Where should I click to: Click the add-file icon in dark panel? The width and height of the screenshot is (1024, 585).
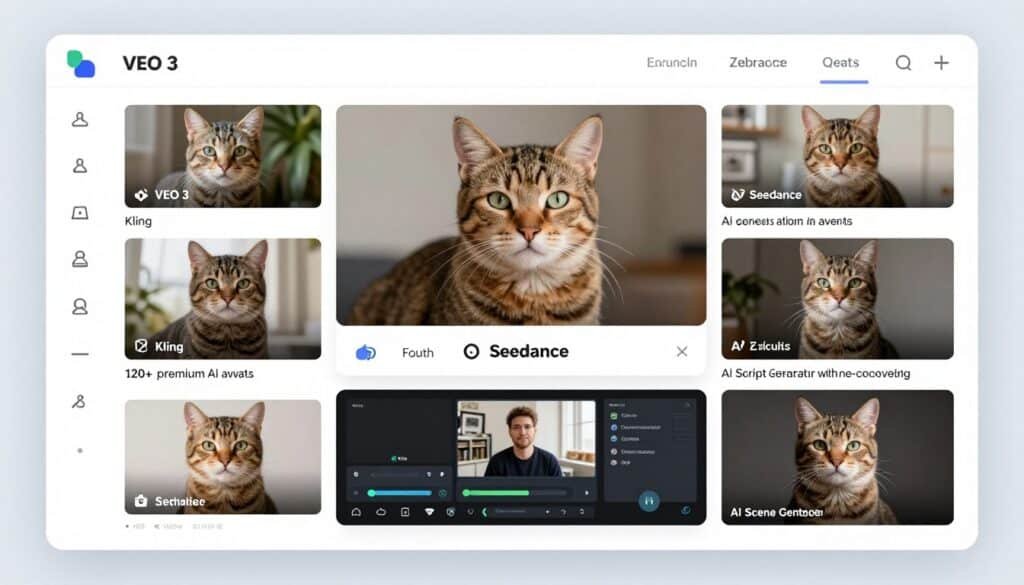coord(405,512)
